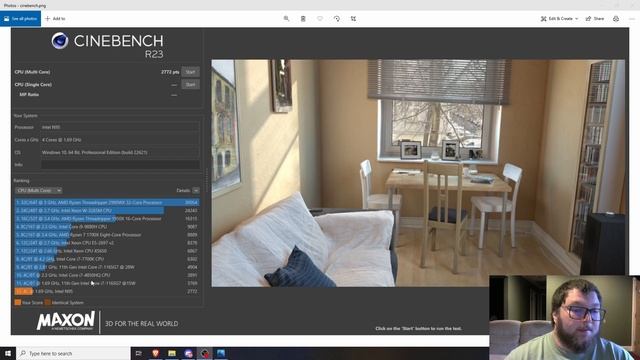Screen dimensions: 640x360
Task: Select the Intel Xeon CPU X5650 row
Action: coord(107,251)
